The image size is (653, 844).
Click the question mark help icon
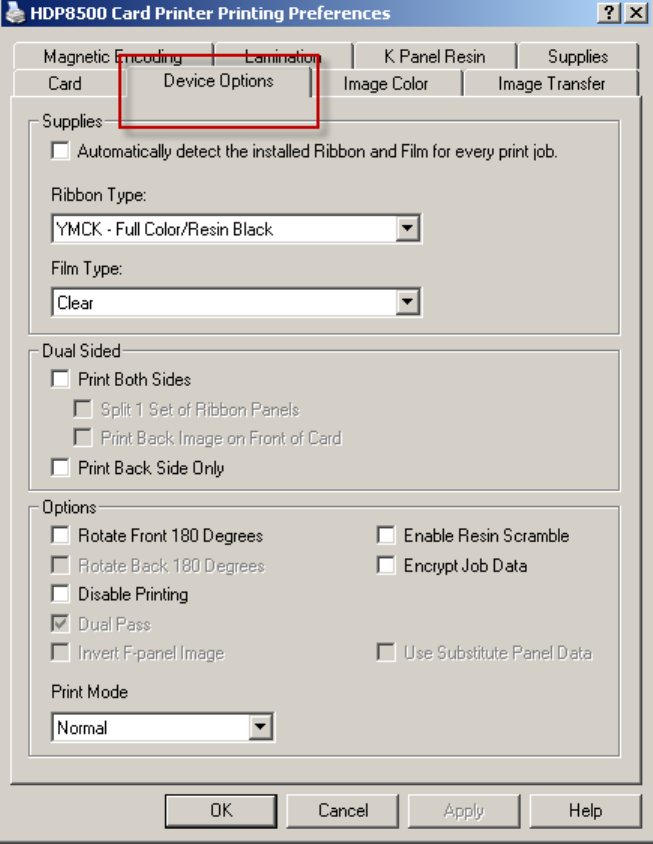point(609,13)
